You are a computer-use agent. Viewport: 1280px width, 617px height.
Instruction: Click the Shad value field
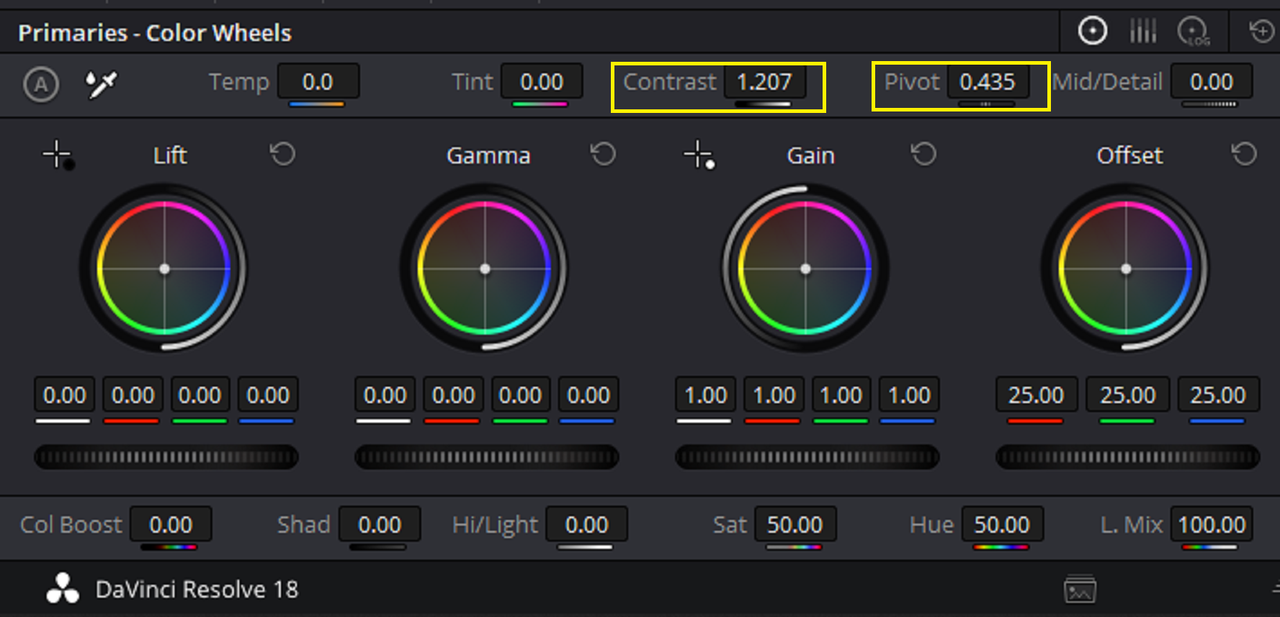point(380,524)
